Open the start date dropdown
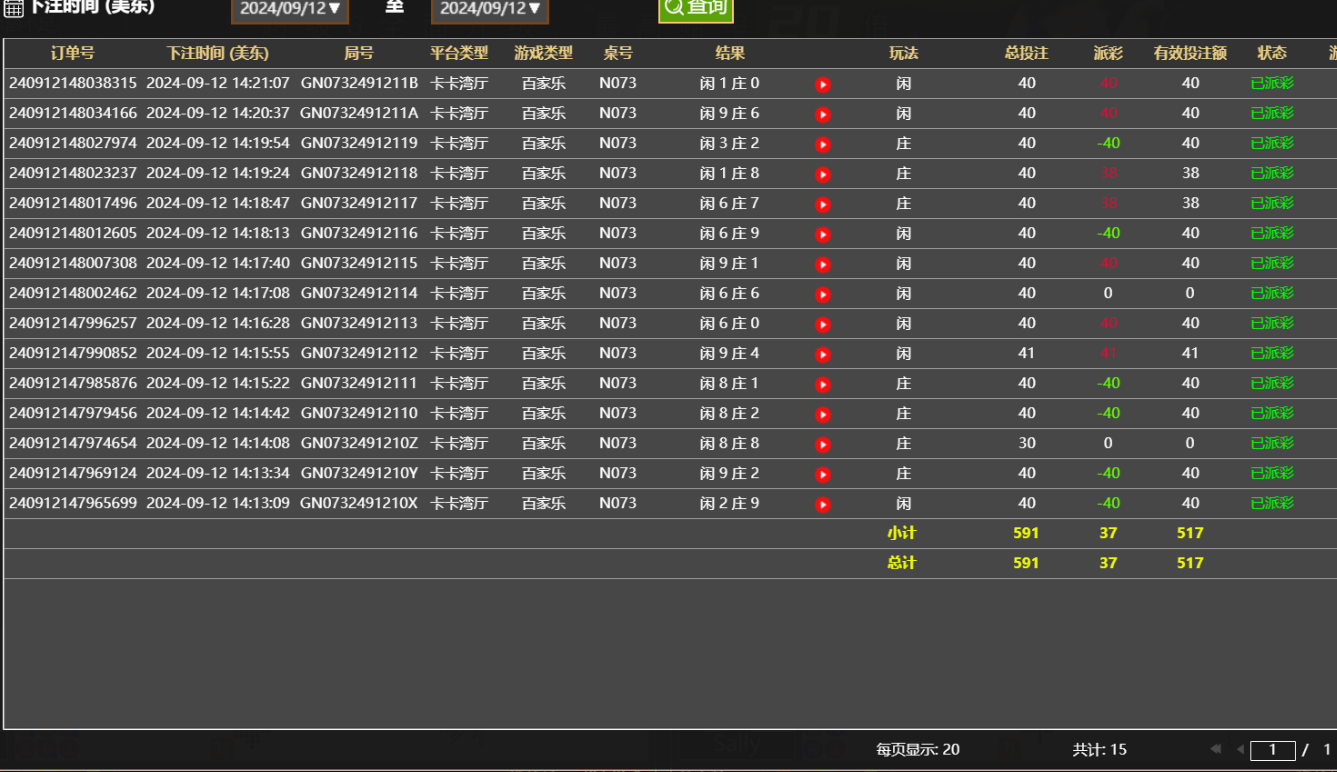 click(290, 9)
